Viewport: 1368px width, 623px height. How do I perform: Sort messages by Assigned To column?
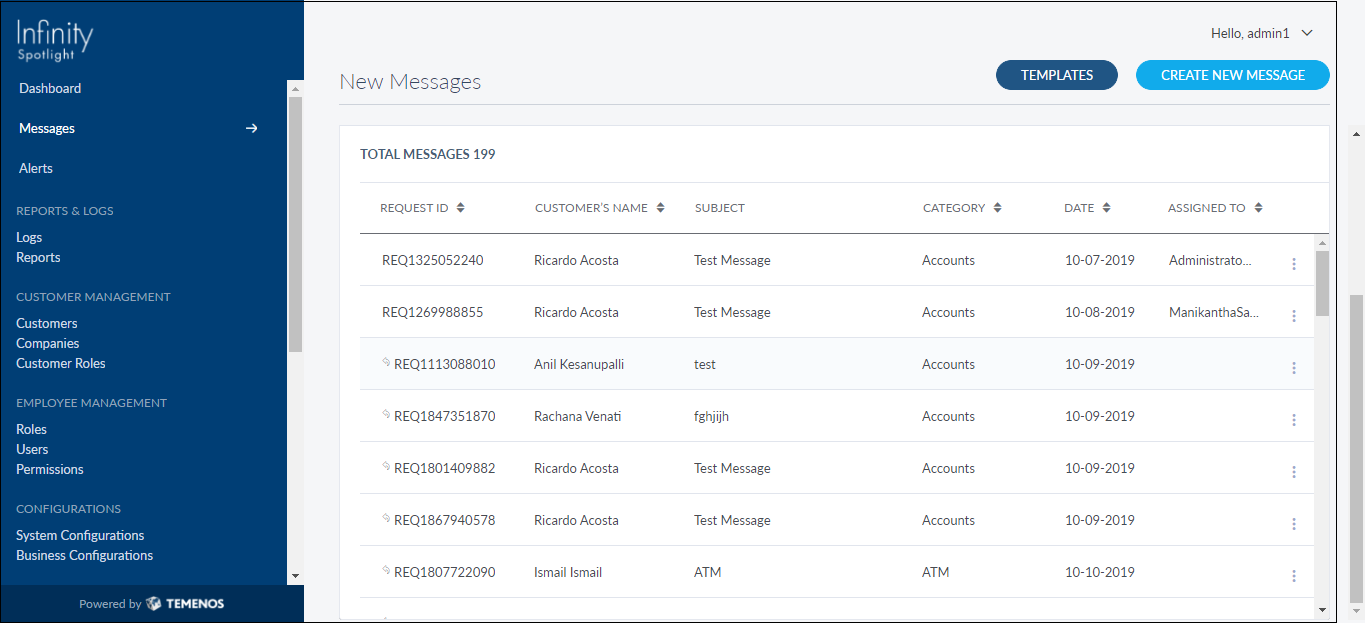(1258, 208)
